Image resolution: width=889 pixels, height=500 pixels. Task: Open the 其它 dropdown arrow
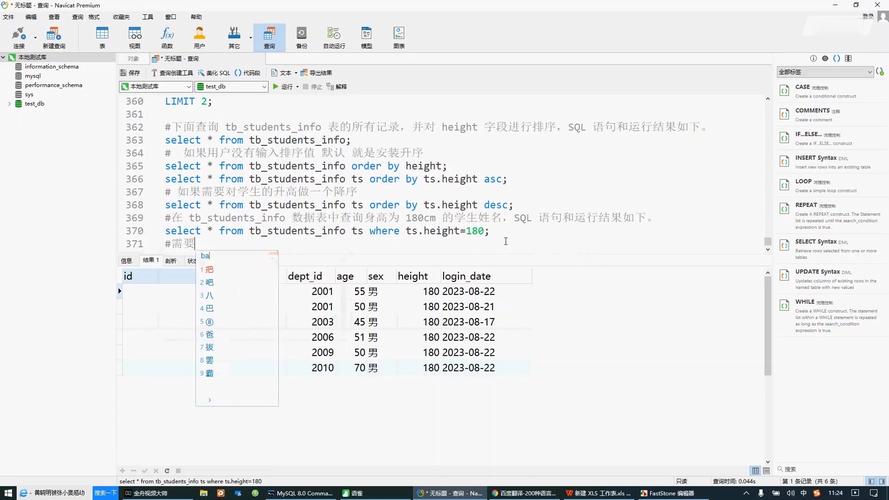(x=250, y=37)
